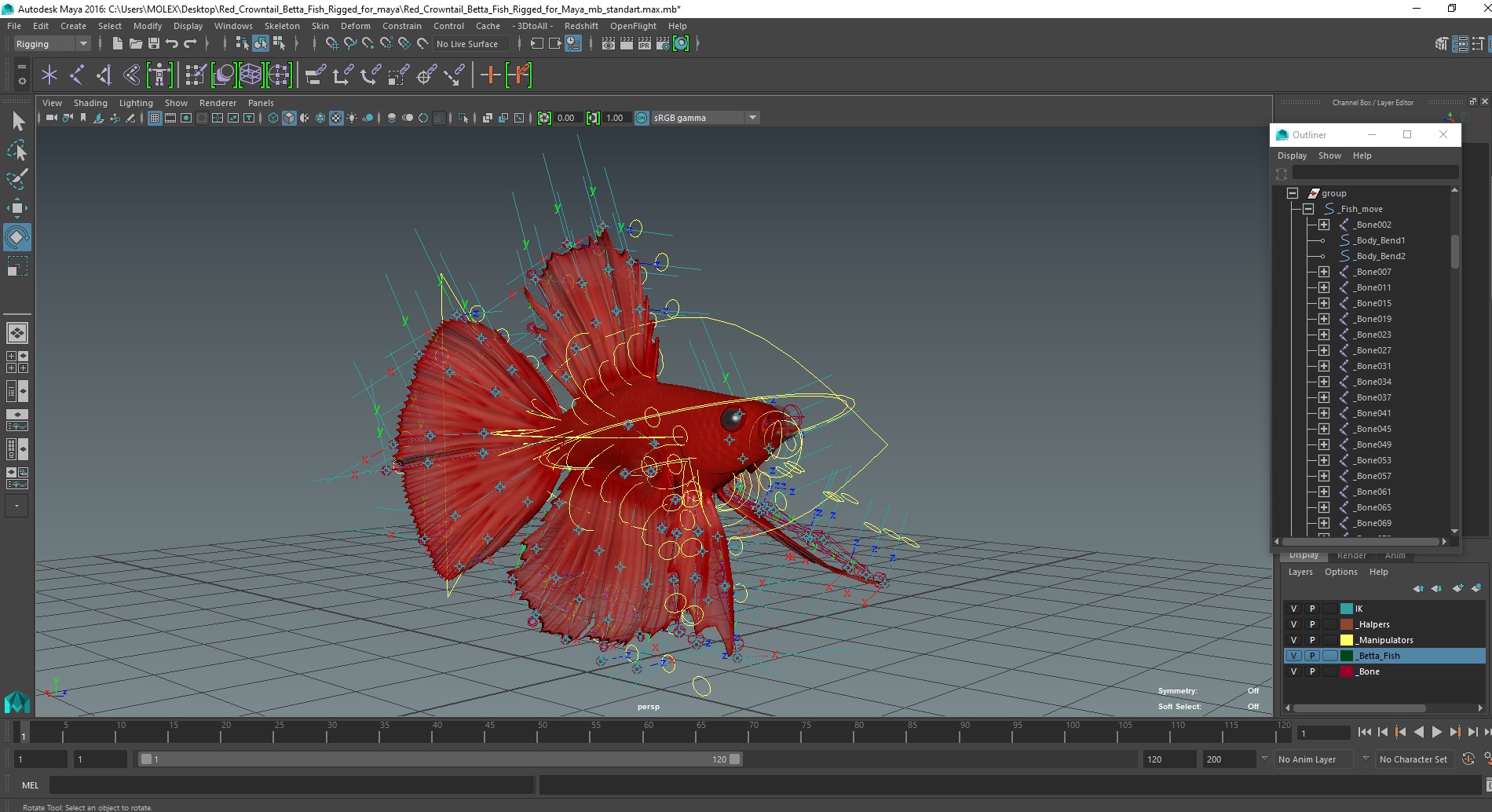This screenshot has width=1492, height=812.
Task: Click Play Forwards button
Action: 1436,732
